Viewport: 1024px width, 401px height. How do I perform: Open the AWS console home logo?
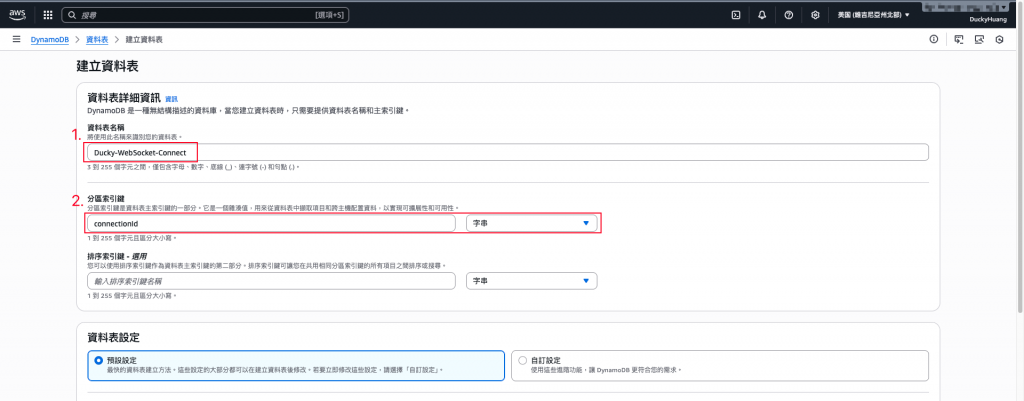point(17,14)
